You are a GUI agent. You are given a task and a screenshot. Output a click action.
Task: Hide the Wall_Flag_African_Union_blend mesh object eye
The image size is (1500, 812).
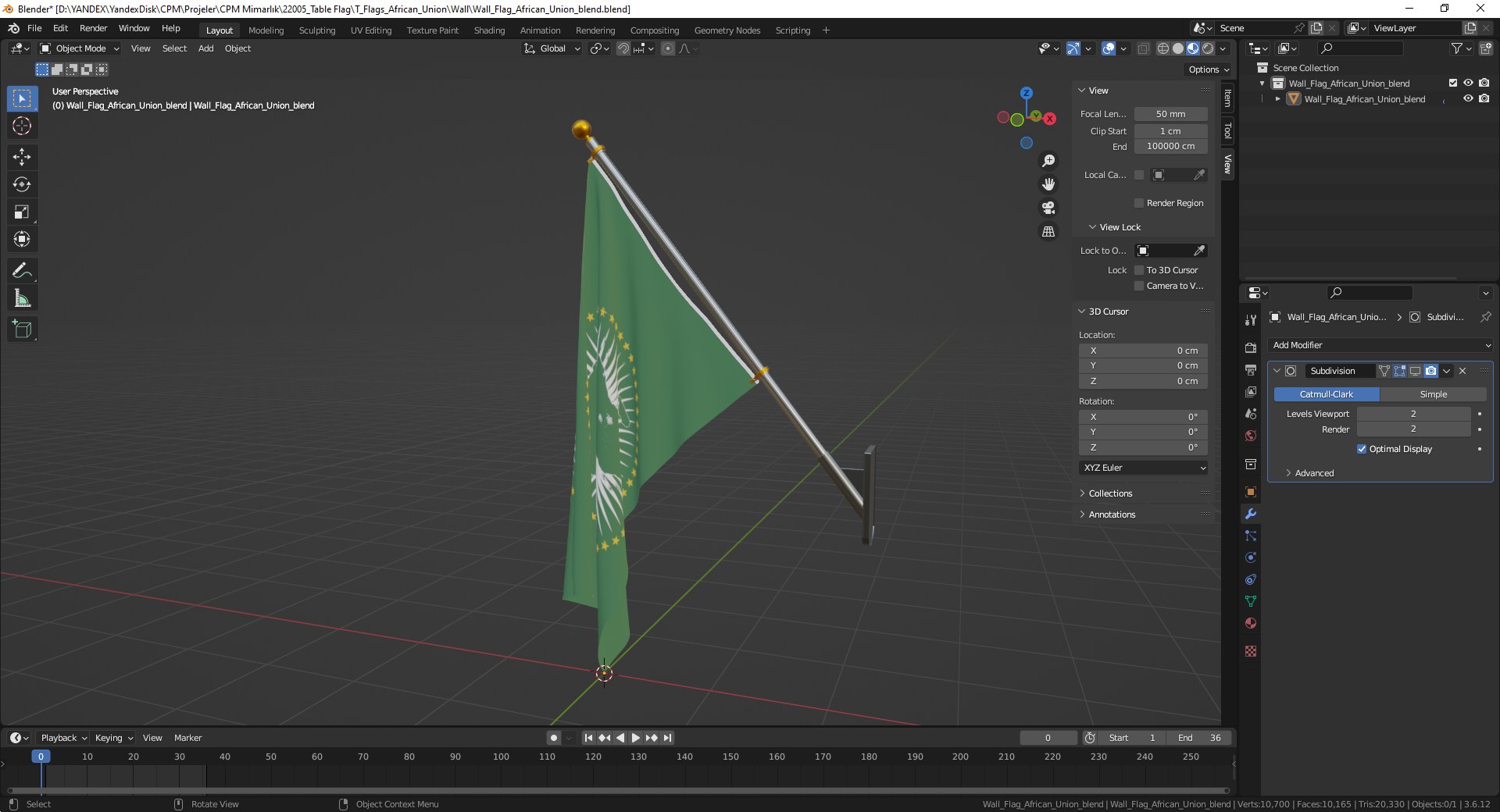click(1468, 98)
